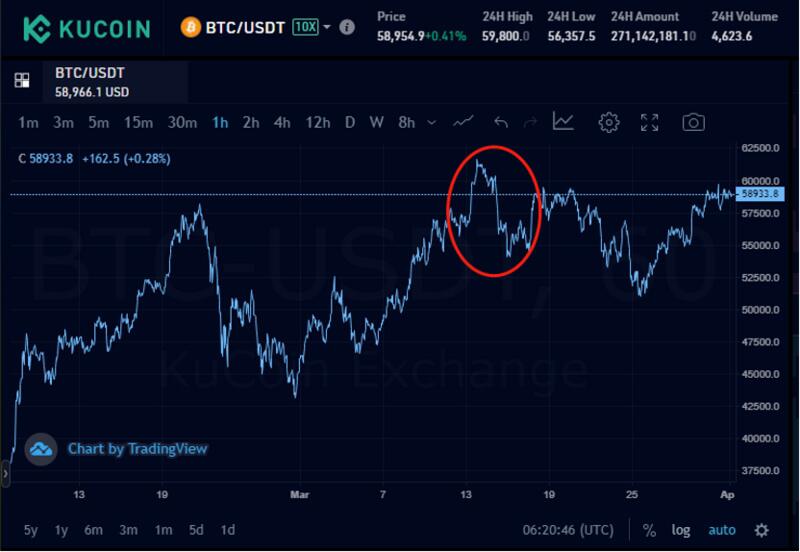The image size is (800, 552).
Task: Open the chart type line icon
Action: coord(463,122)
